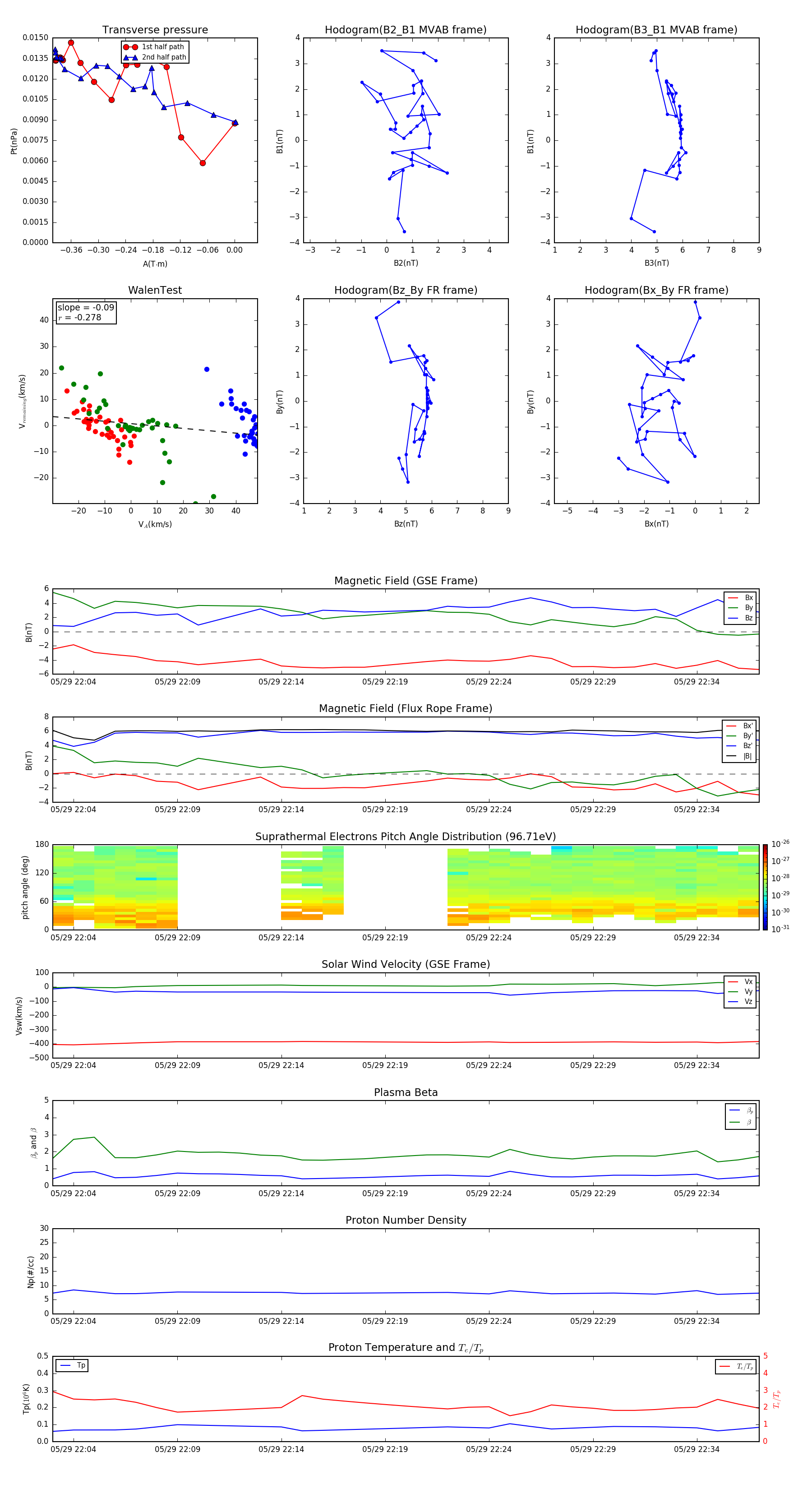Click the "Plasma Beta" plot title
The width and height of the screenshot is (812, 1489).
click(x=406, y=1092)
